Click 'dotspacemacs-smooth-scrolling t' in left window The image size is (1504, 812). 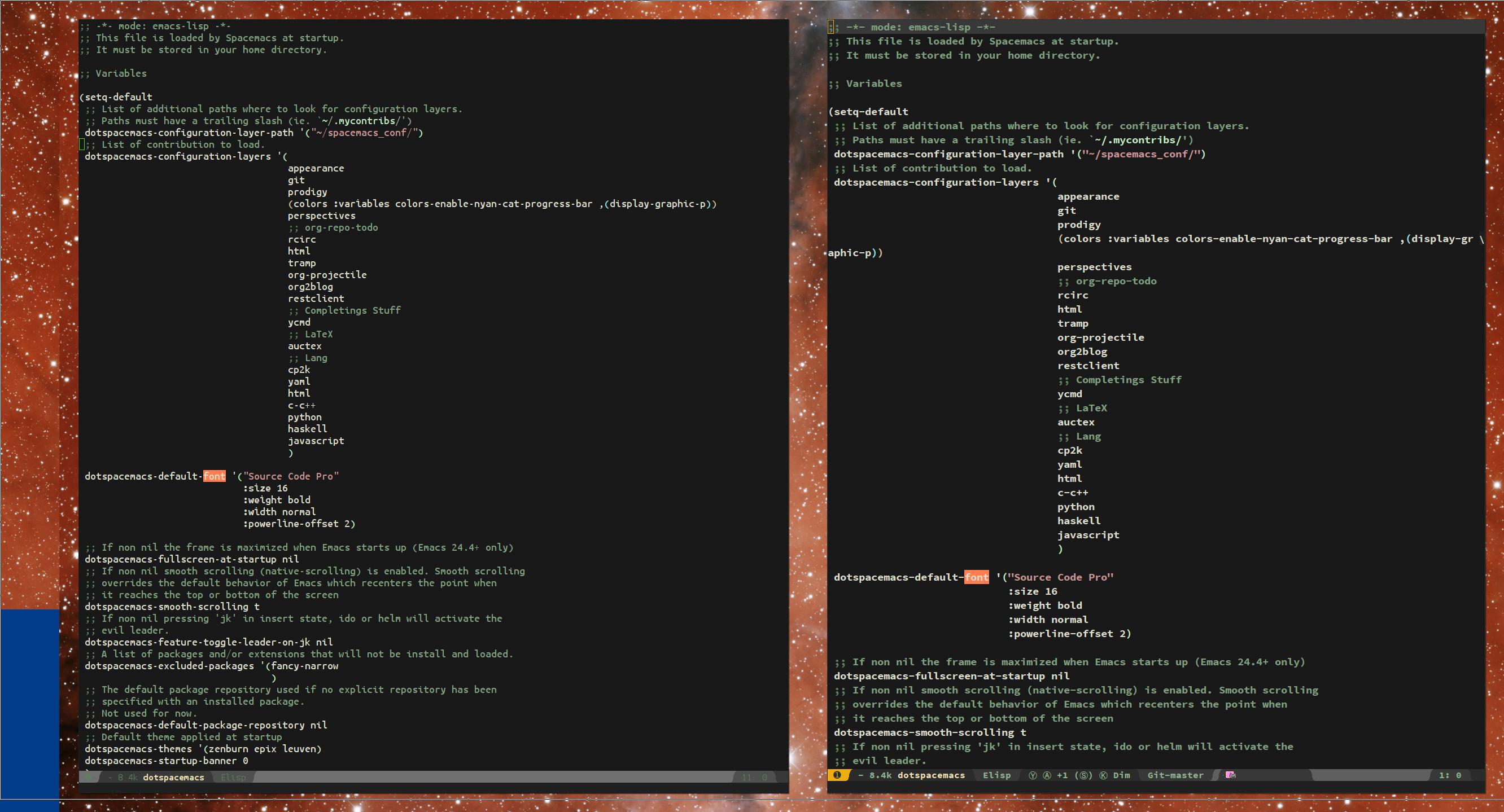pyautogui.click(x=172, y=607)
